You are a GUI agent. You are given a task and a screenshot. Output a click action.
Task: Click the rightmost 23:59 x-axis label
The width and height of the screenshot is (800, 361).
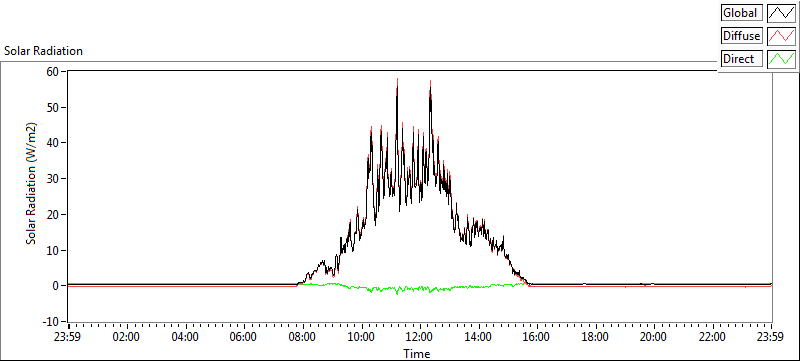pyautogui.click(x=771, y=337)
